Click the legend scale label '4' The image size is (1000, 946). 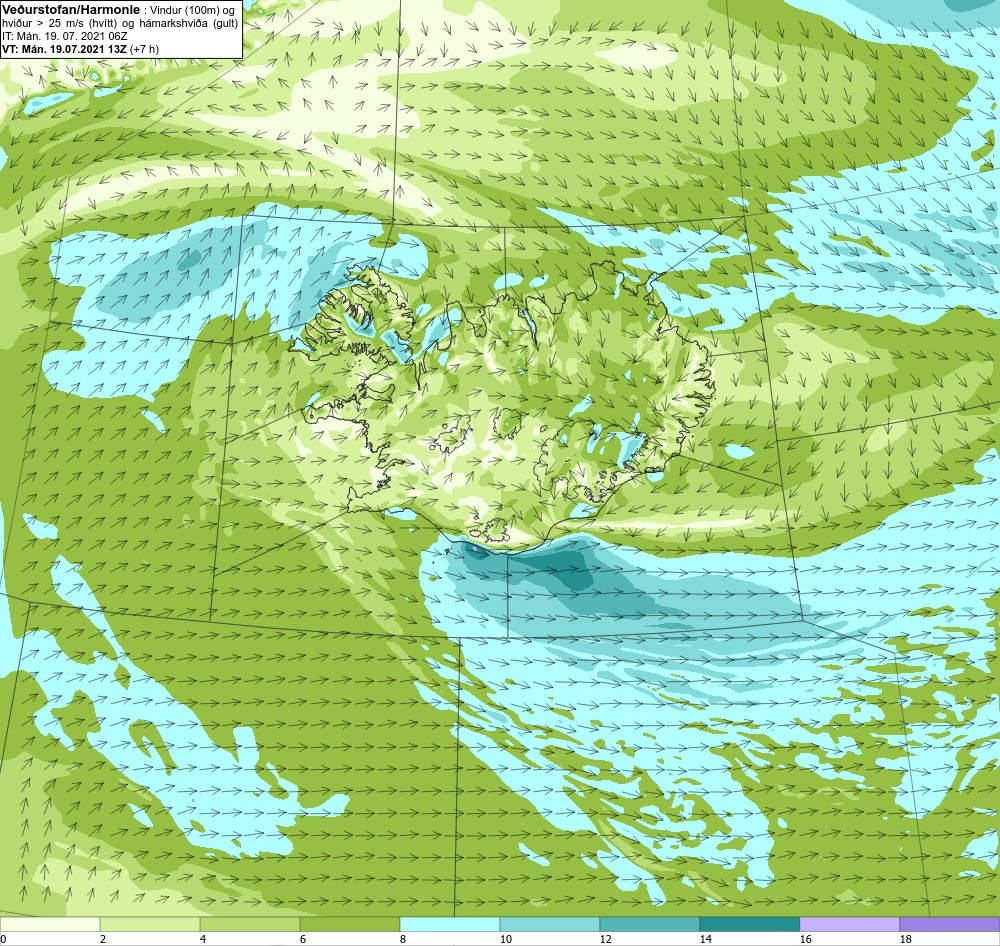pos(203,939)
